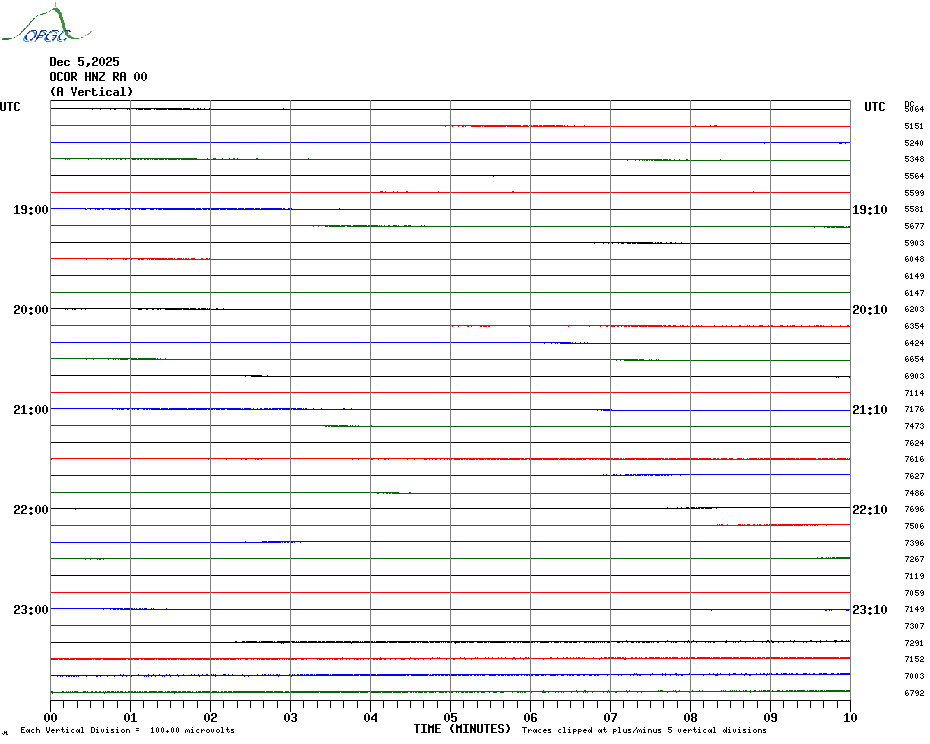The height and width of the screenshot is (744, 930).
Task: Click the Each Vertical Division scale note
Action: pyautogui.click(x=127, y=730)
